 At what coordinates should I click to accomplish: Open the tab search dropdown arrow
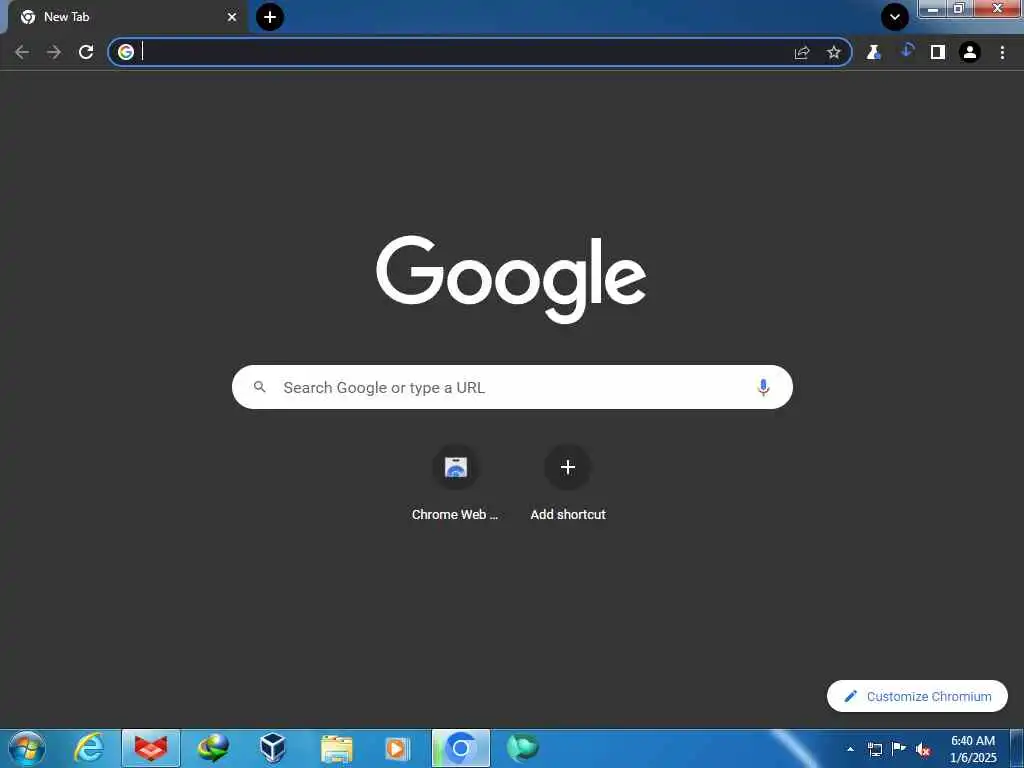click(895, 17)
